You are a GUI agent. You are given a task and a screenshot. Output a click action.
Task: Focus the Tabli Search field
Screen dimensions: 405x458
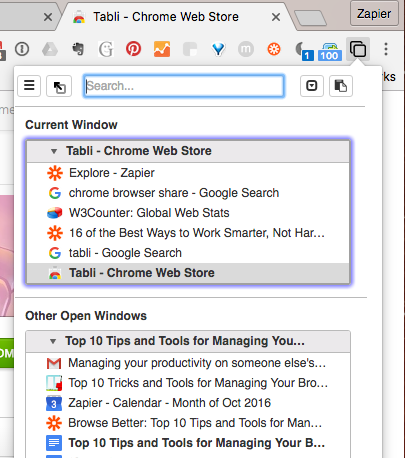click(x=184, y=86)
